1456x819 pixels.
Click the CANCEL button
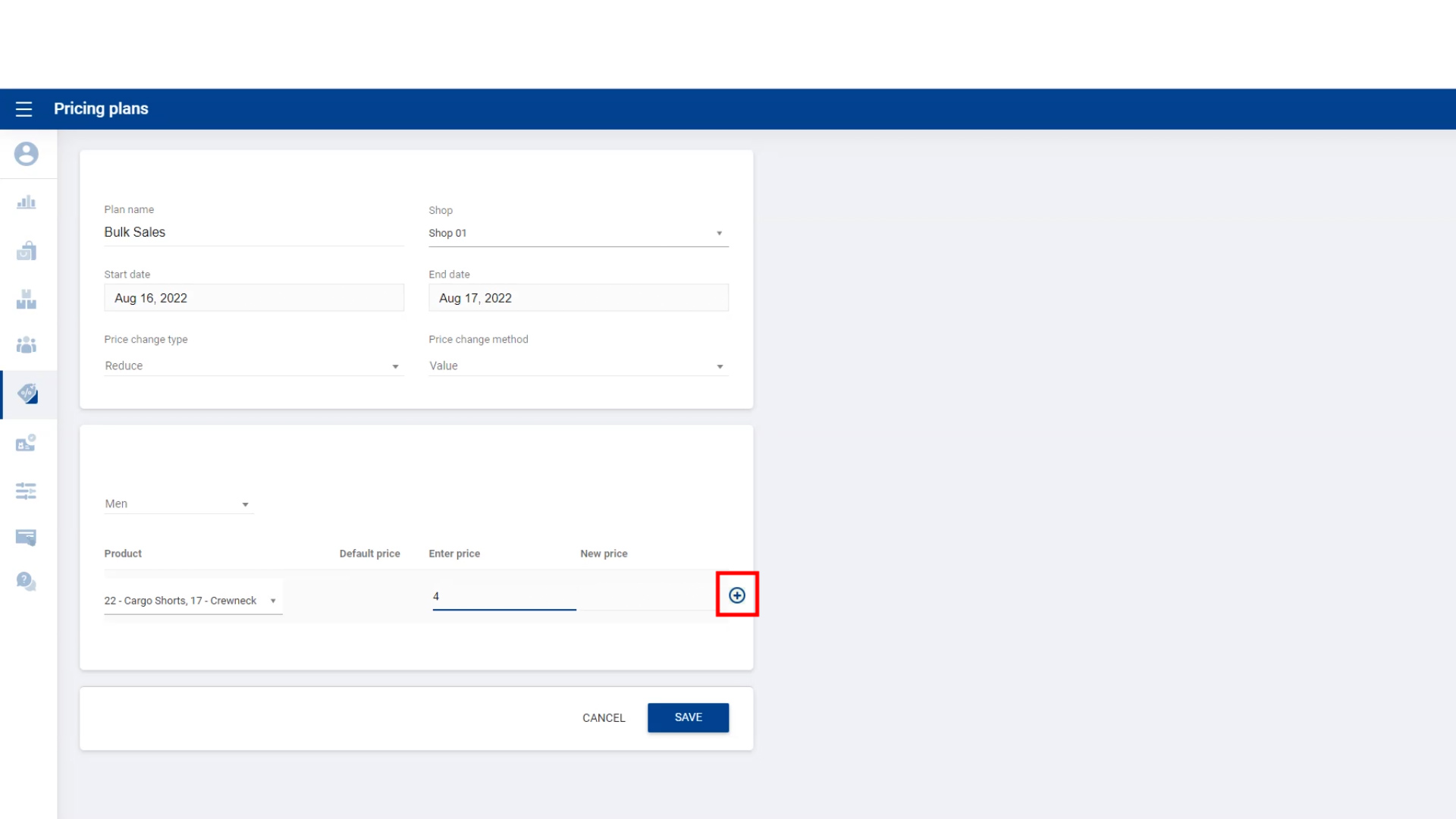click(x=604, y=718)
